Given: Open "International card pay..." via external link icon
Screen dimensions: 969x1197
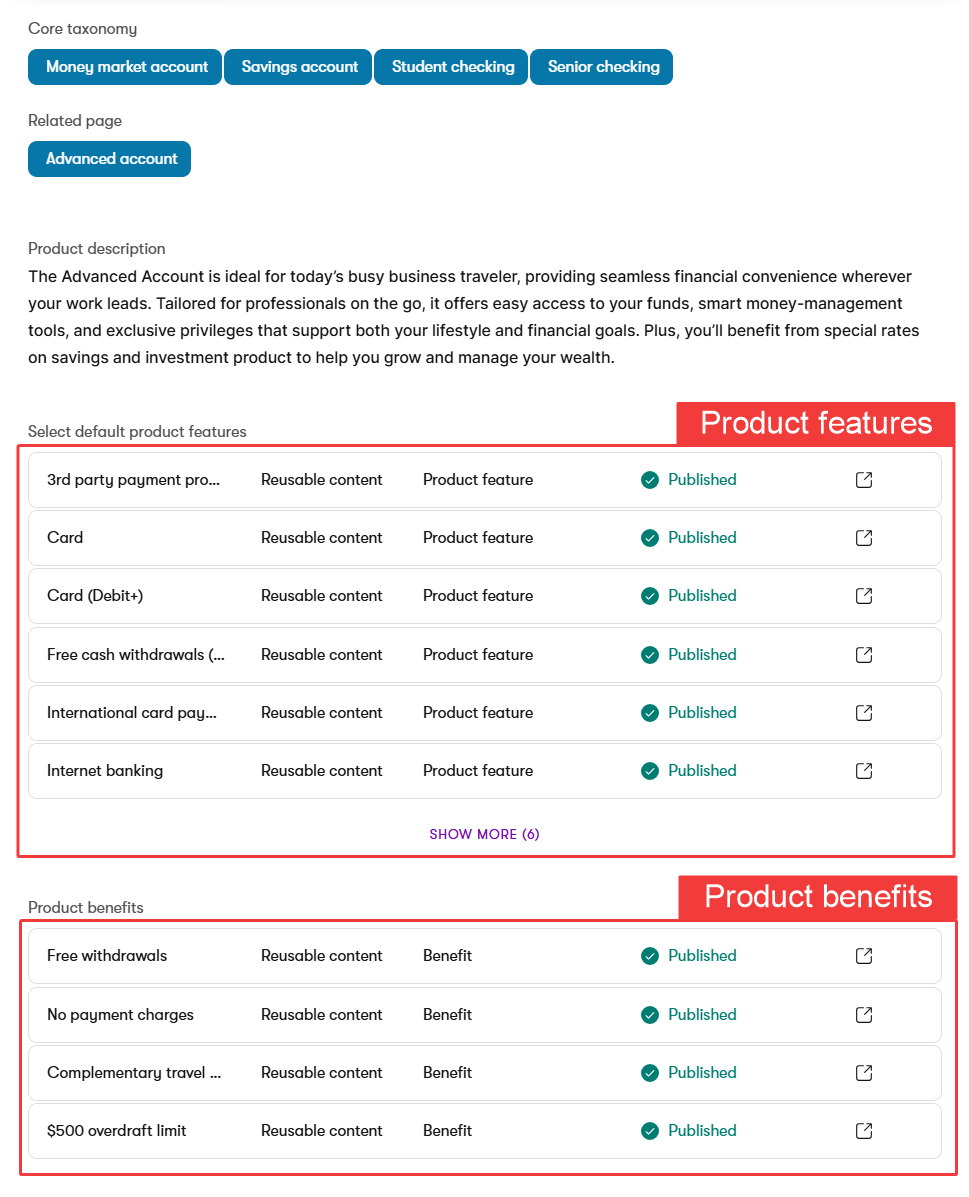Looking at the screenshot, I should [862, 712].
